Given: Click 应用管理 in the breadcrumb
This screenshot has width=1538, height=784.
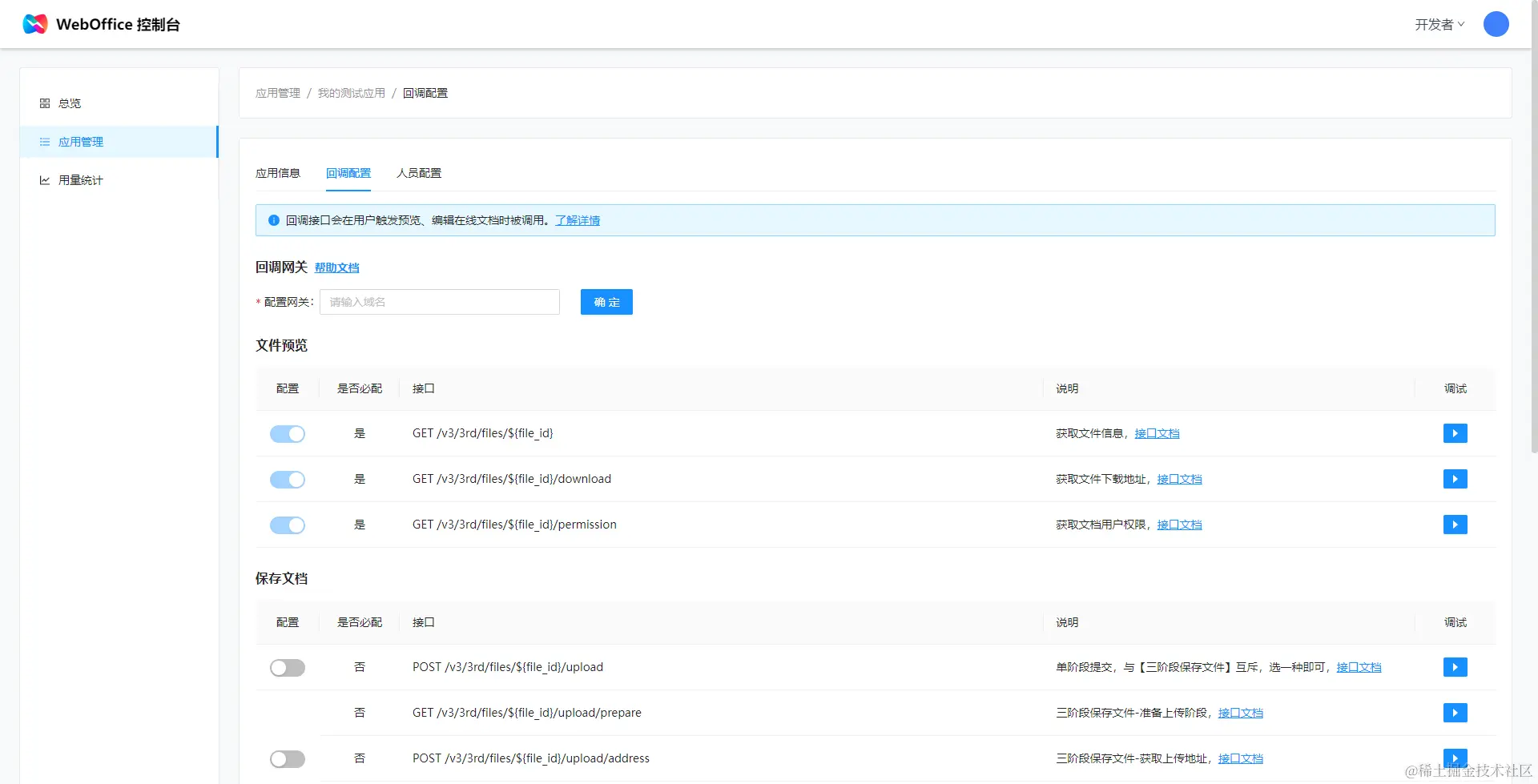Looking at the screenshot, I should (x=278, y=93).
